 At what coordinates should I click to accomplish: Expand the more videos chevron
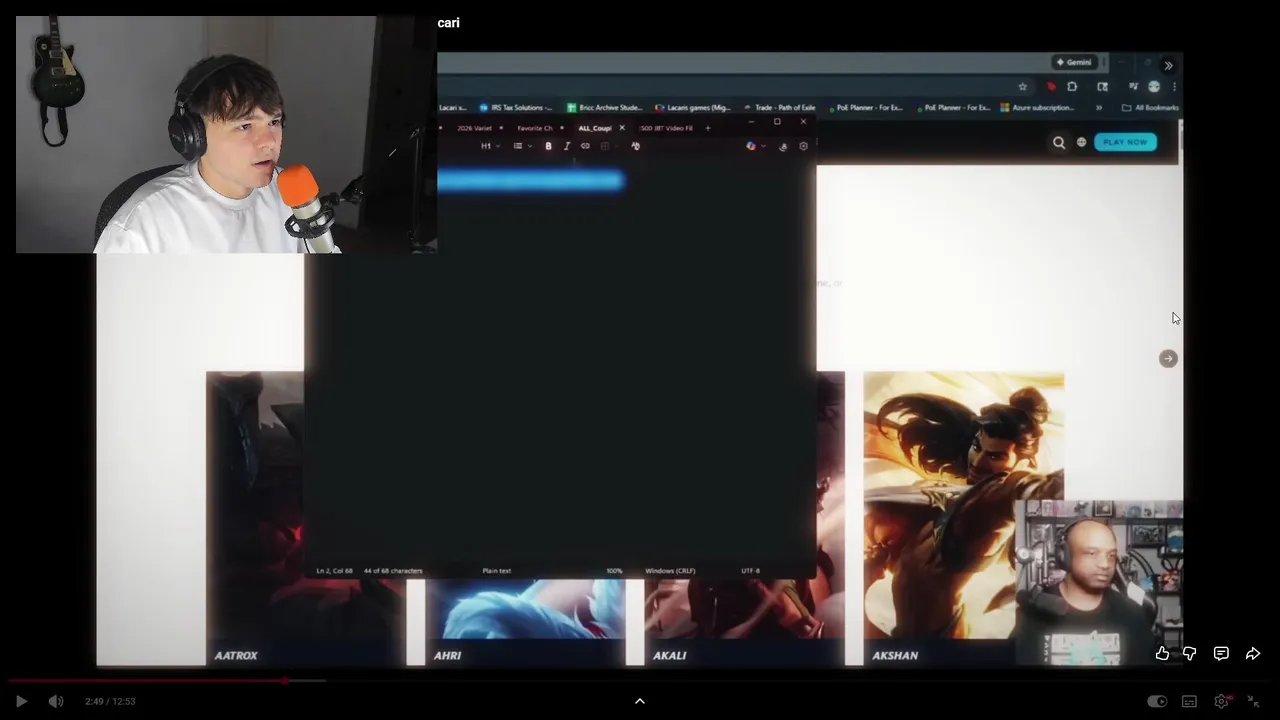click(640, 701)
